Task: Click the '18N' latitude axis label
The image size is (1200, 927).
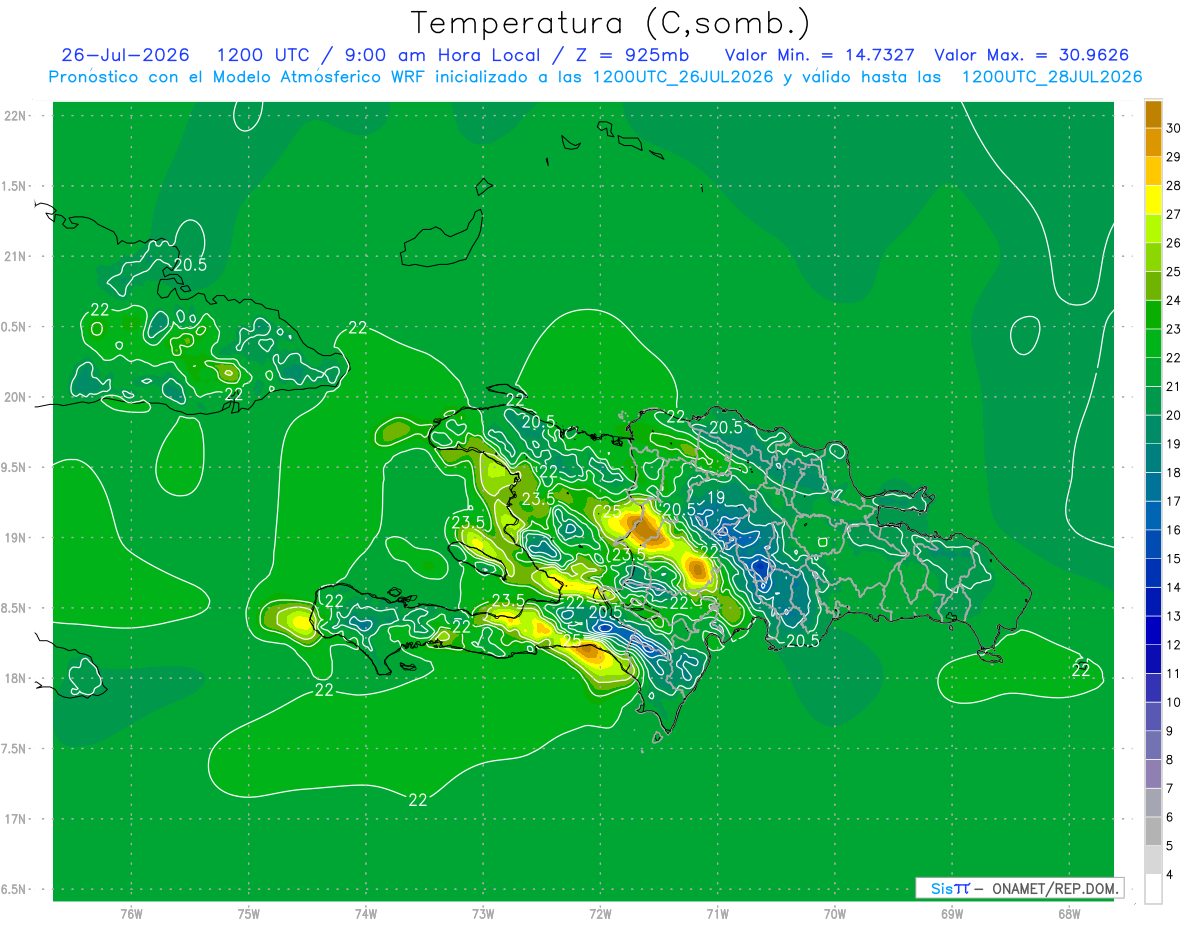Action: pos(16,678)
